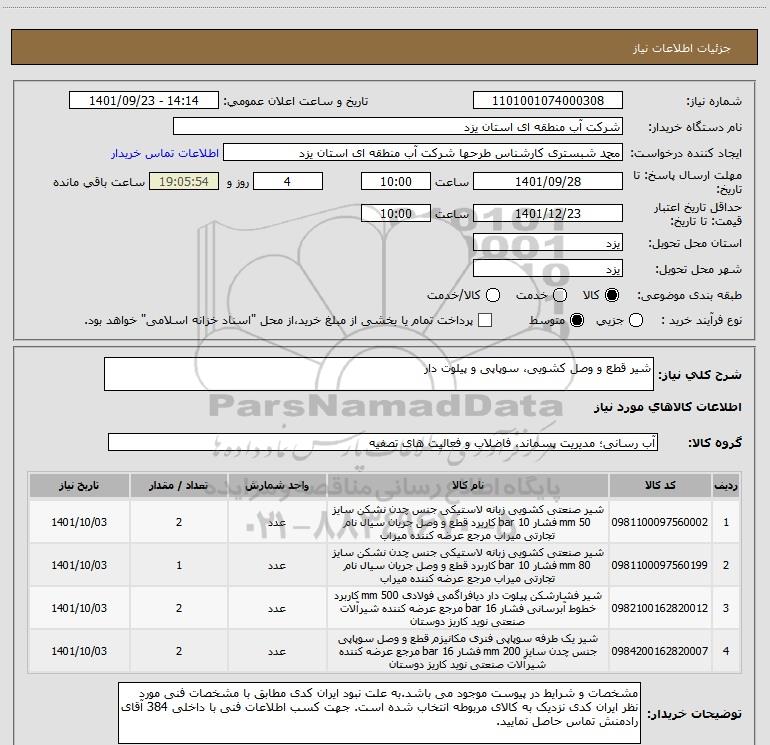Select item code 0984200162820007
The height and width of the screenshot is (745, 770).
[660, 651]
